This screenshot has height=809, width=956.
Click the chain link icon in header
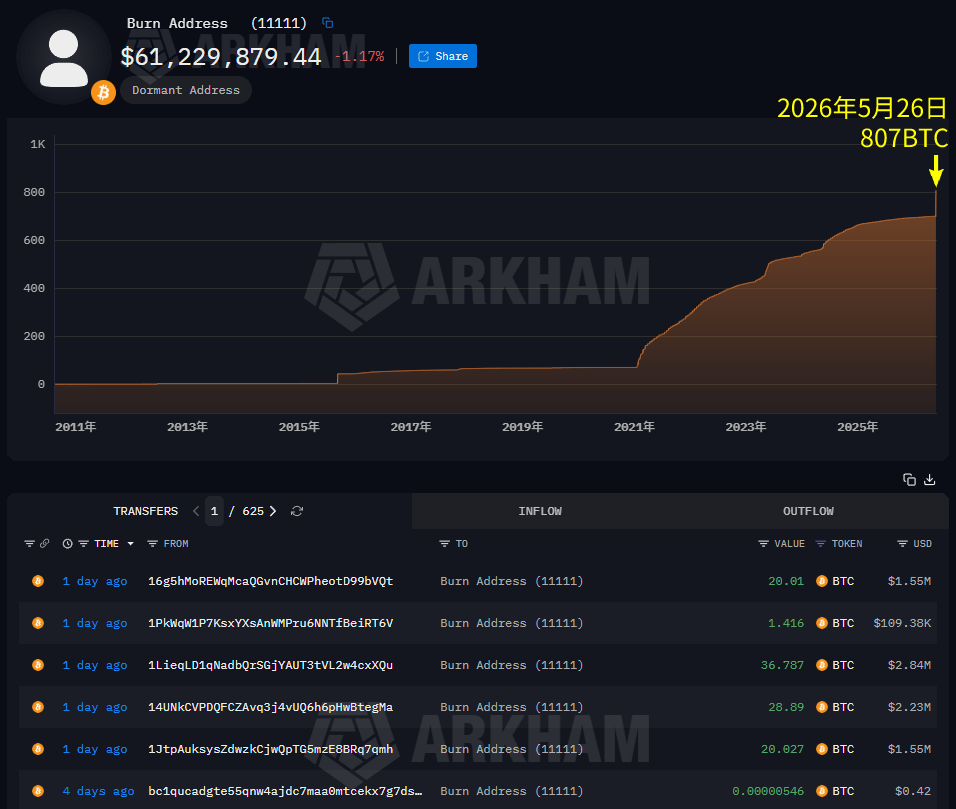(x=45, y=543)
